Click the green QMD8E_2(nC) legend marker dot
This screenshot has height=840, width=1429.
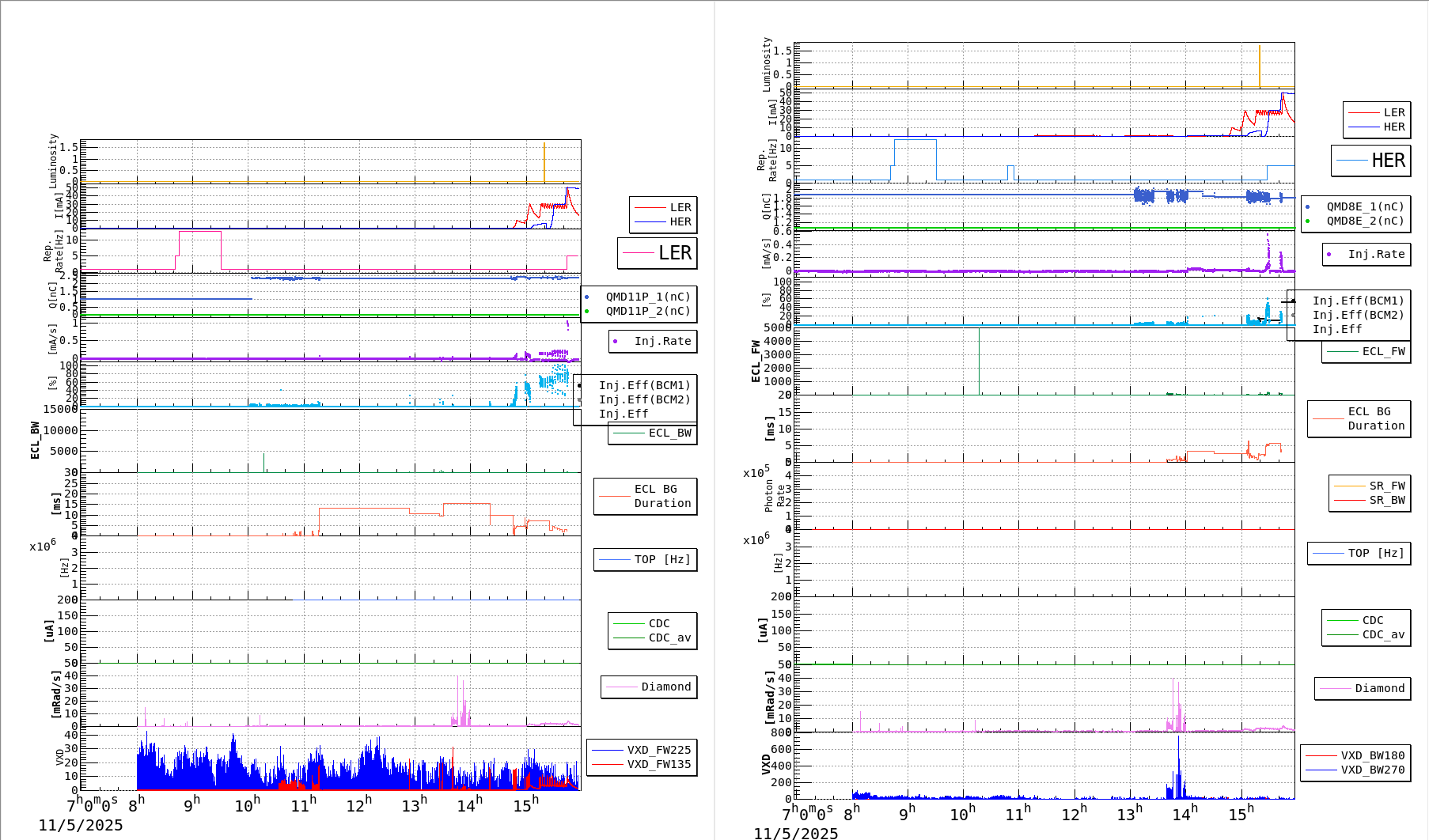coord(1307,221)
